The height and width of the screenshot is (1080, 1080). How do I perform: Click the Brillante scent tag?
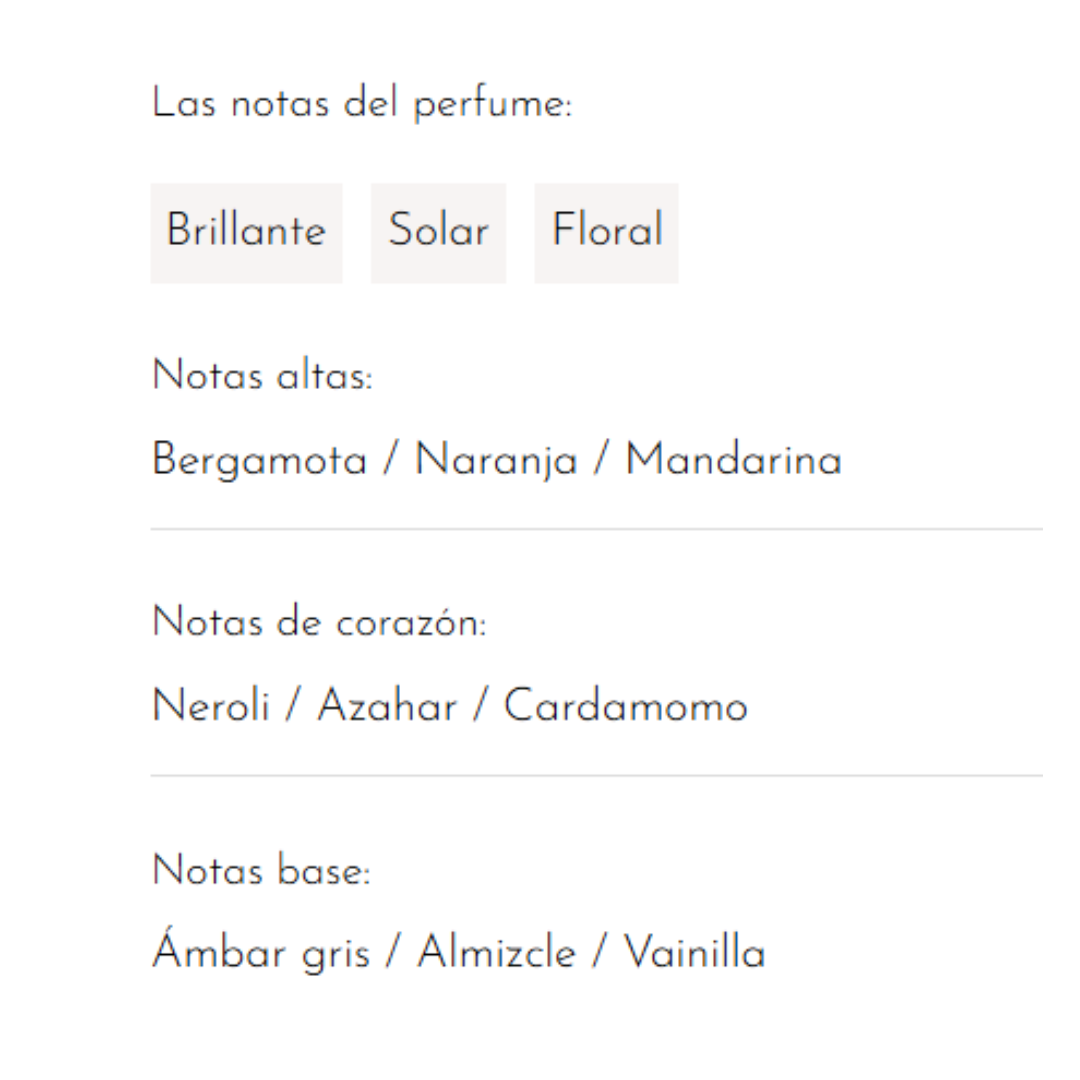(246, 232)
